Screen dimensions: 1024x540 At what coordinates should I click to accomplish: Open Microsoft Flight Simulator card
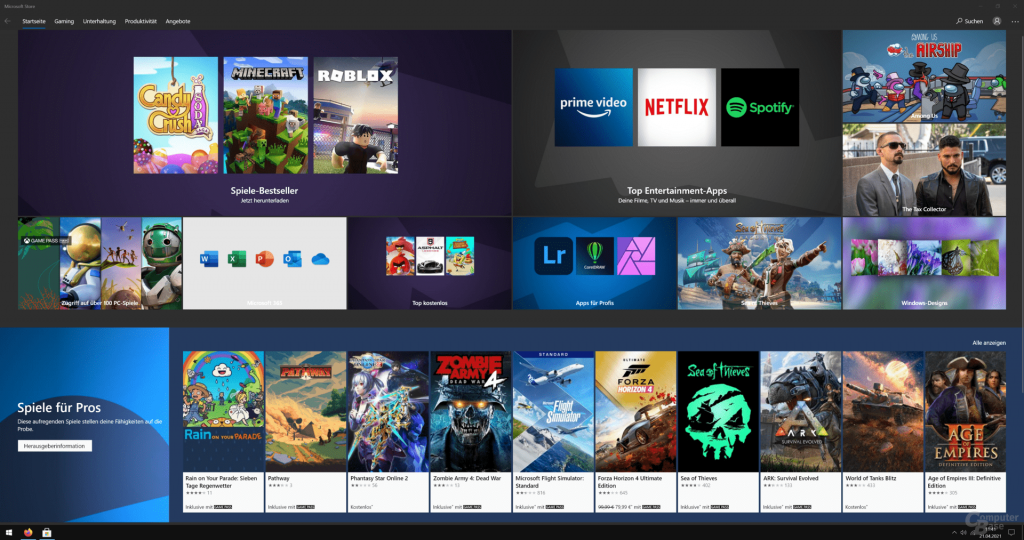tap(553, 432)
